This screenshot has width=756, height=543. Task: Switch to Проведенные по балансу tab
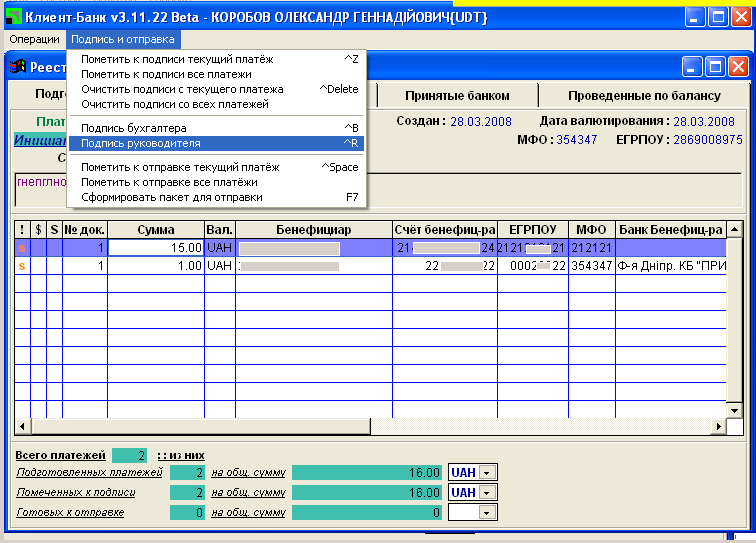tap(643, 96)
